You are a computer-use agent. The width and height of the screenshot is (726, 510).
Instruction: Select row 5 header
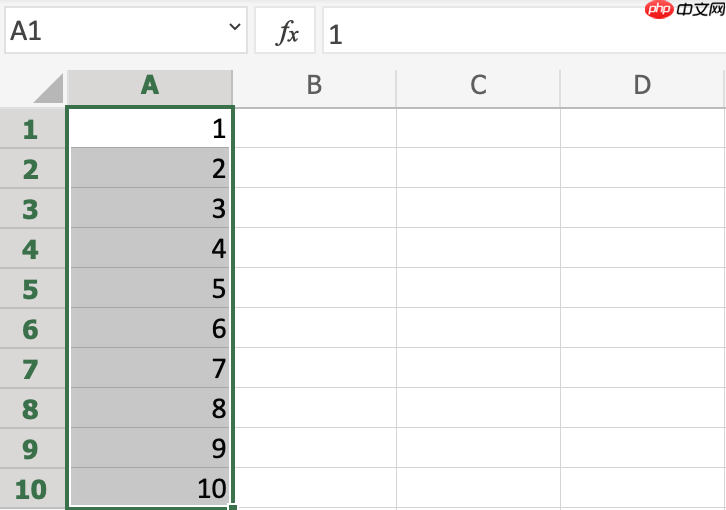[32, 288]
